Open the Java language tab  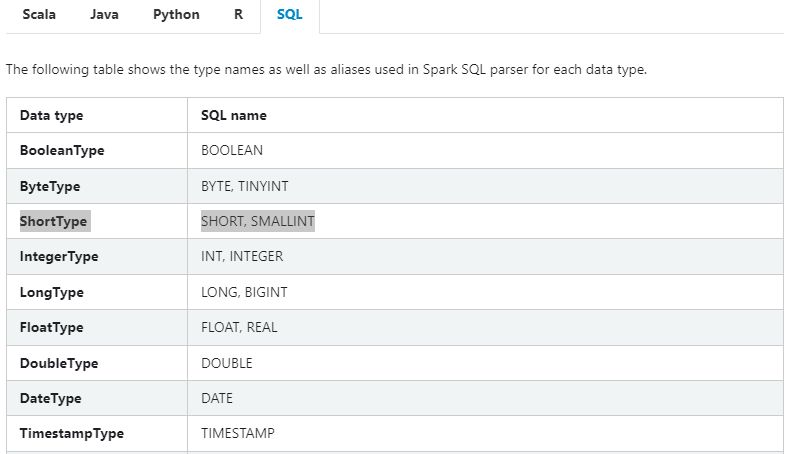(104, 15)
